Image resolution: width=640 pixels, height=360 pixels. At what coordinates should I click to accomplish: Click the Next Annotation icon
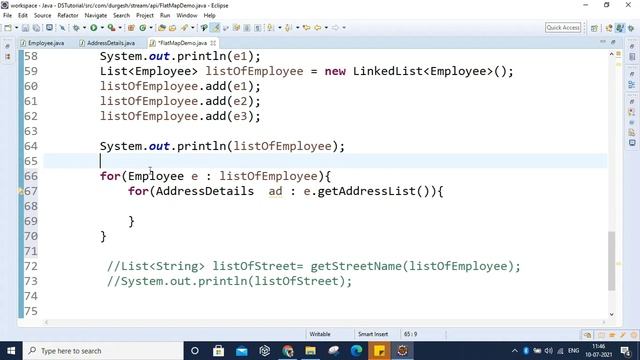pyautogui.click(x=270, y=28)
